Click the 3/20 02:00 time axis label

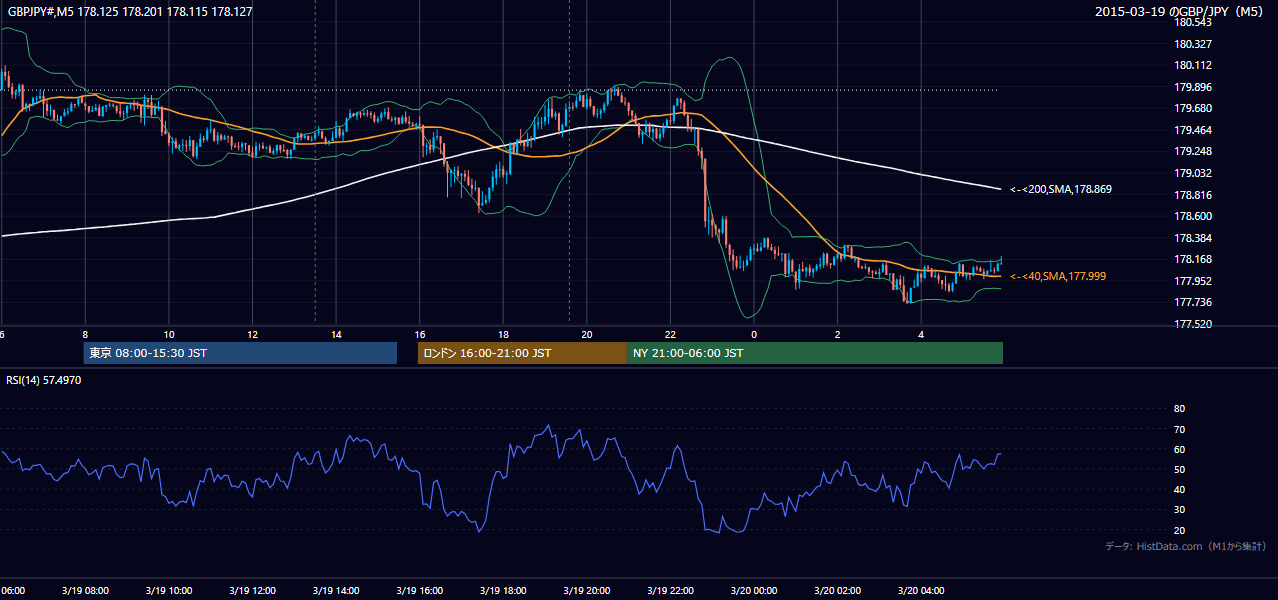(x=838, y=591)
